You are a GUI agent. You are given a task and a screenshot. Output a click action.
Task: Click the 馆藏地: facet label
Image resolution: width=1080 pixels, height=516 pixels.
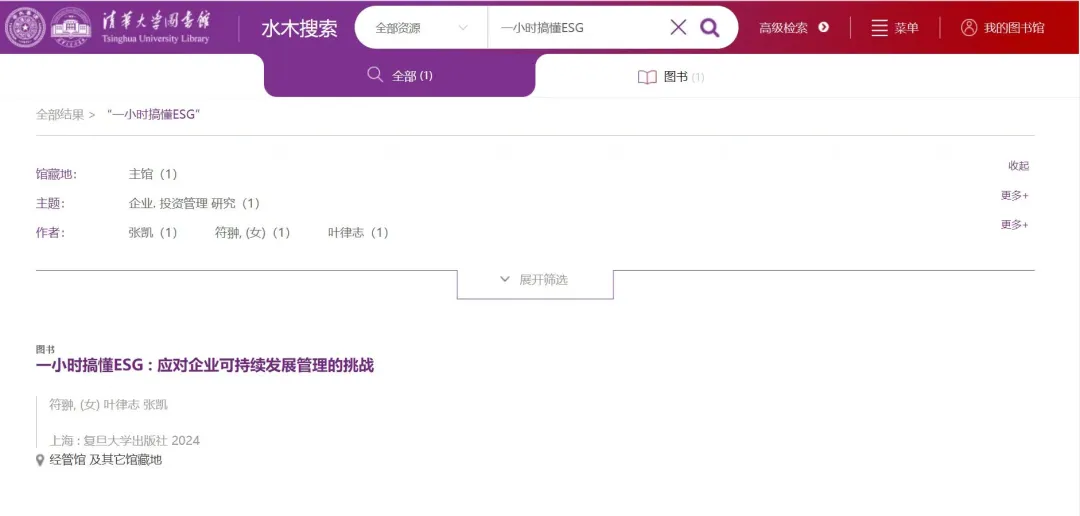click(56, 174)
